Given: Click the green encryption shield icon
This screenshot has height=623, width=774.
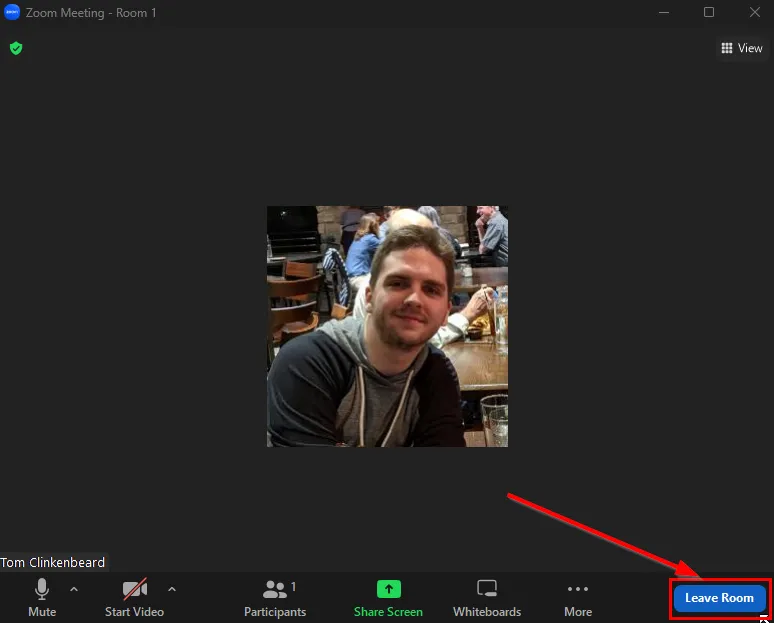Looking at the screenshot, I should pyautogui.click(x=16, y=48).
